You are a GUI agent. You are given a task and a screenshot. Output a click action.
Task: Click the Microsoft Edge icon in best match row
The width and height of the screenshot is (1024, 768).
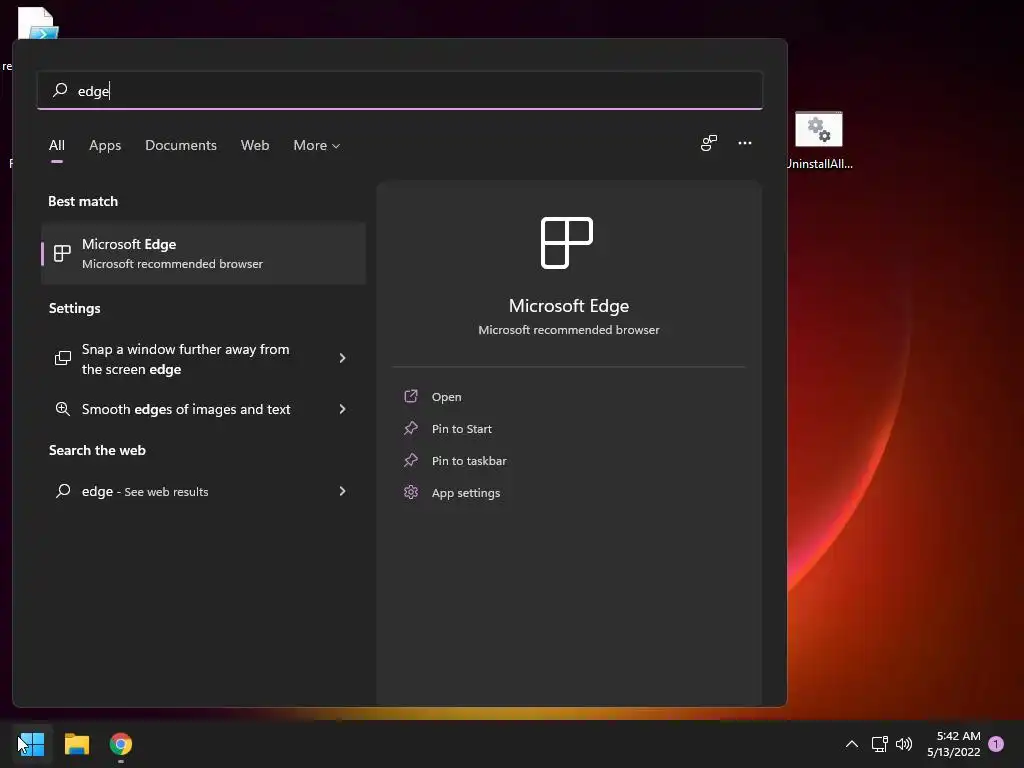pos(62,253)
